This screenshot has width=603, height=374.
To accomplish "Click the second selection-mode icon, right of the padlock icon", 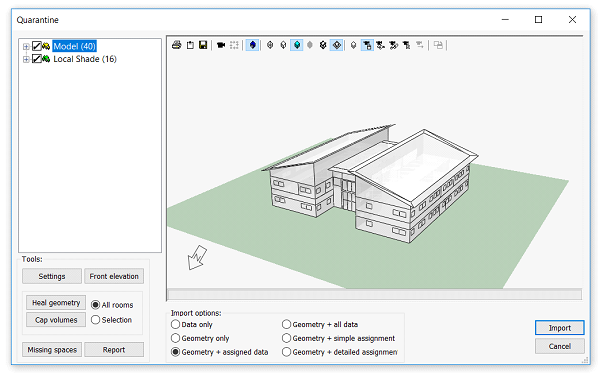I will [x=380, y=45].
